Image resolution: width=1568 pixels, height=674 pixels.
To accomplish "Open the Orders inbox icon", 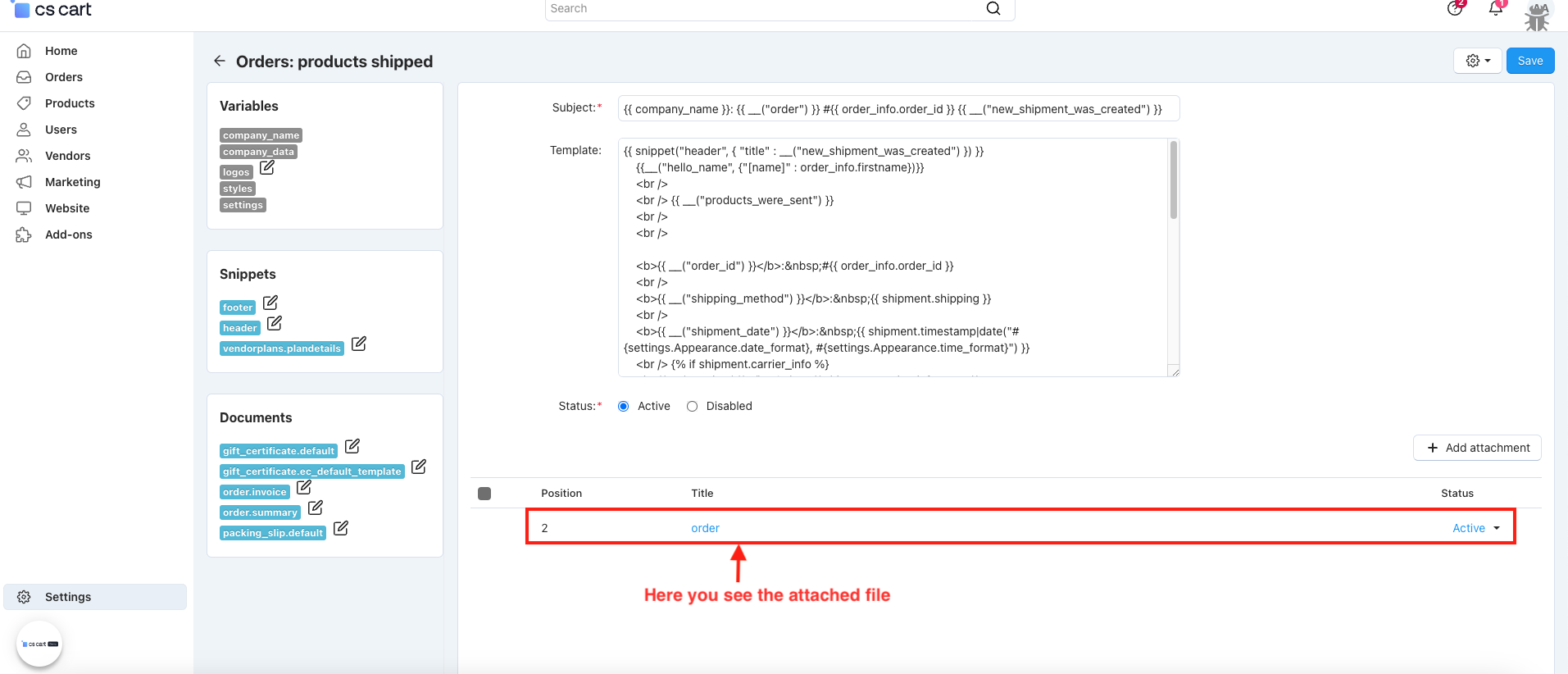I will (24, 77).
